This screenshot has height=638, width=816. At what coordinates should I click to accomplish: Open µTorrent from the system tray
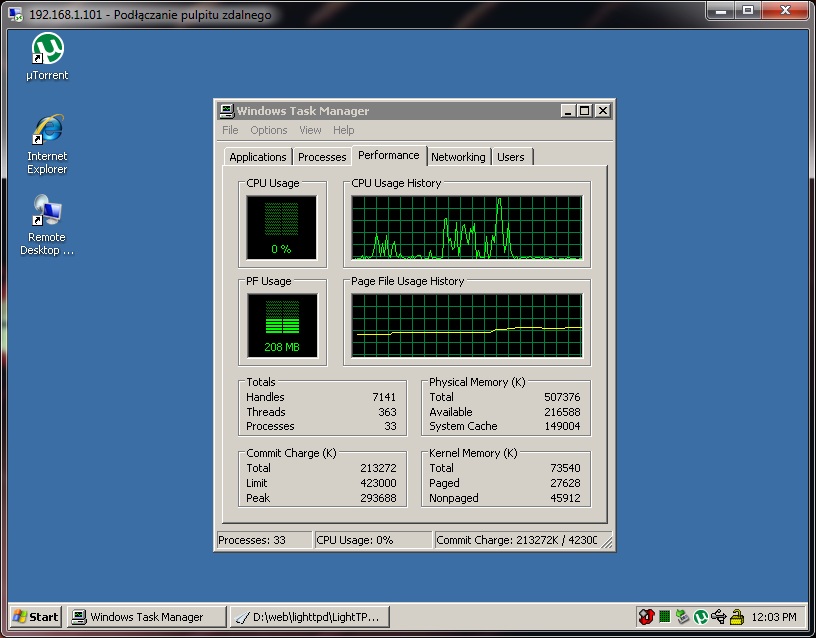700,617
